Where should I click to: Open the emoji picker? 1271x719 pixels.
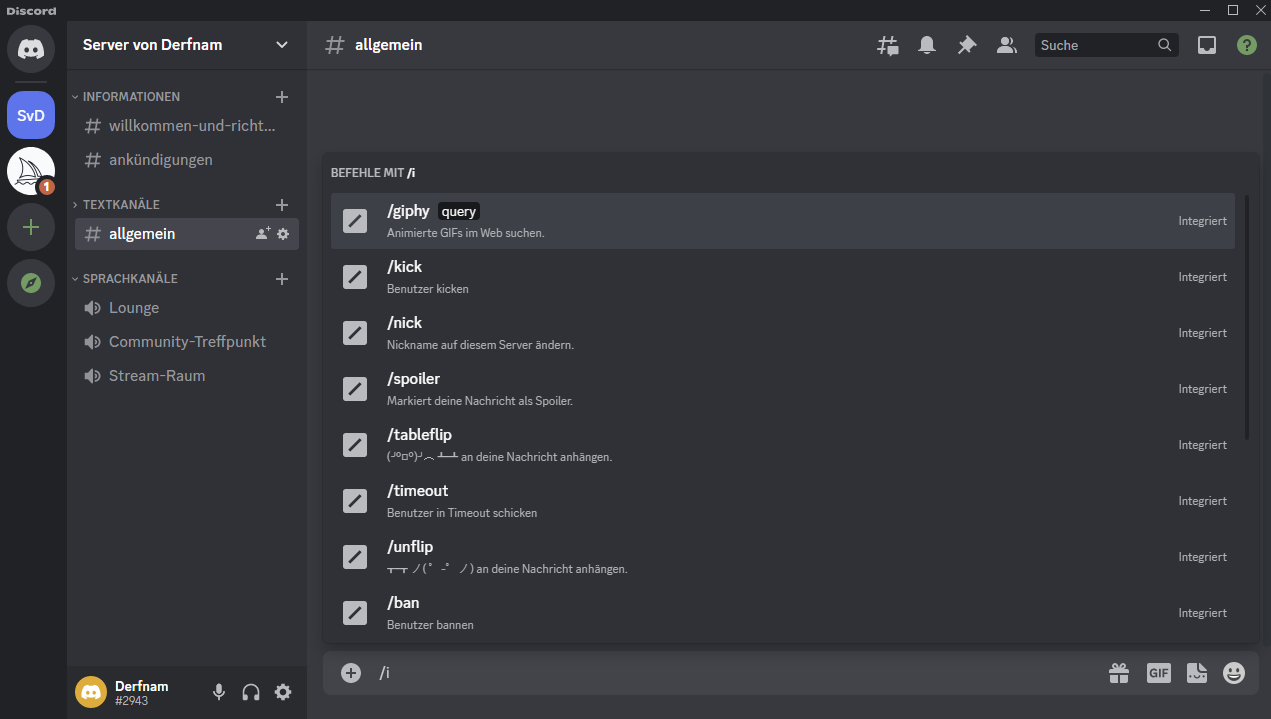[1235, 673]
